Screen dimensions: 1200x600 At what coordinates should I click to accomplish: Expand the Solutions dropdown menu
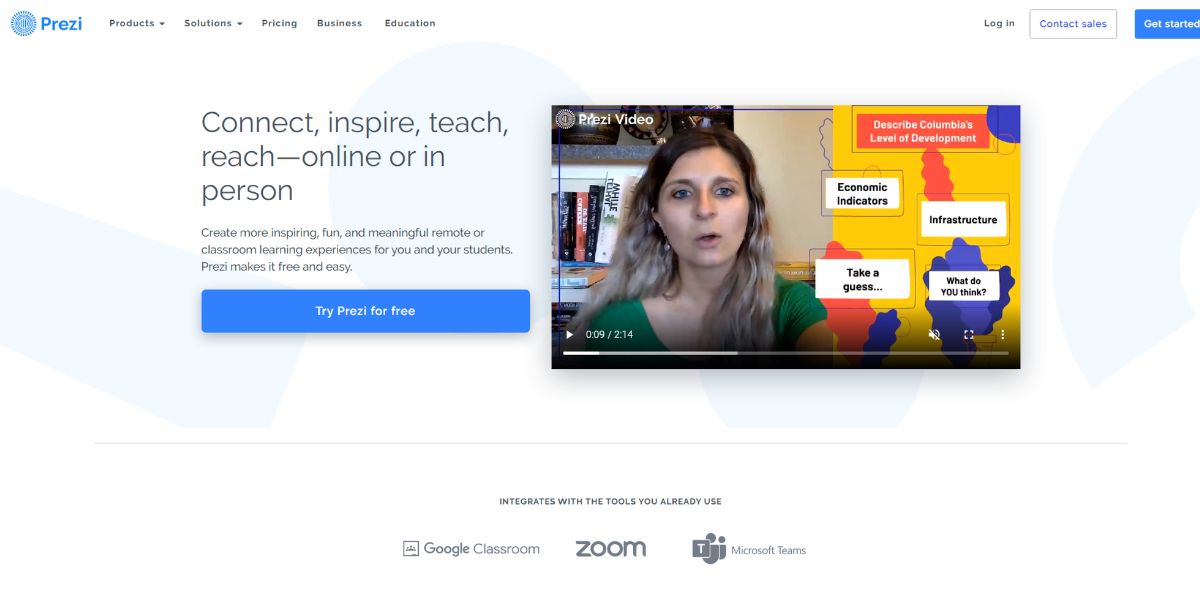click(x=213, y=23)
